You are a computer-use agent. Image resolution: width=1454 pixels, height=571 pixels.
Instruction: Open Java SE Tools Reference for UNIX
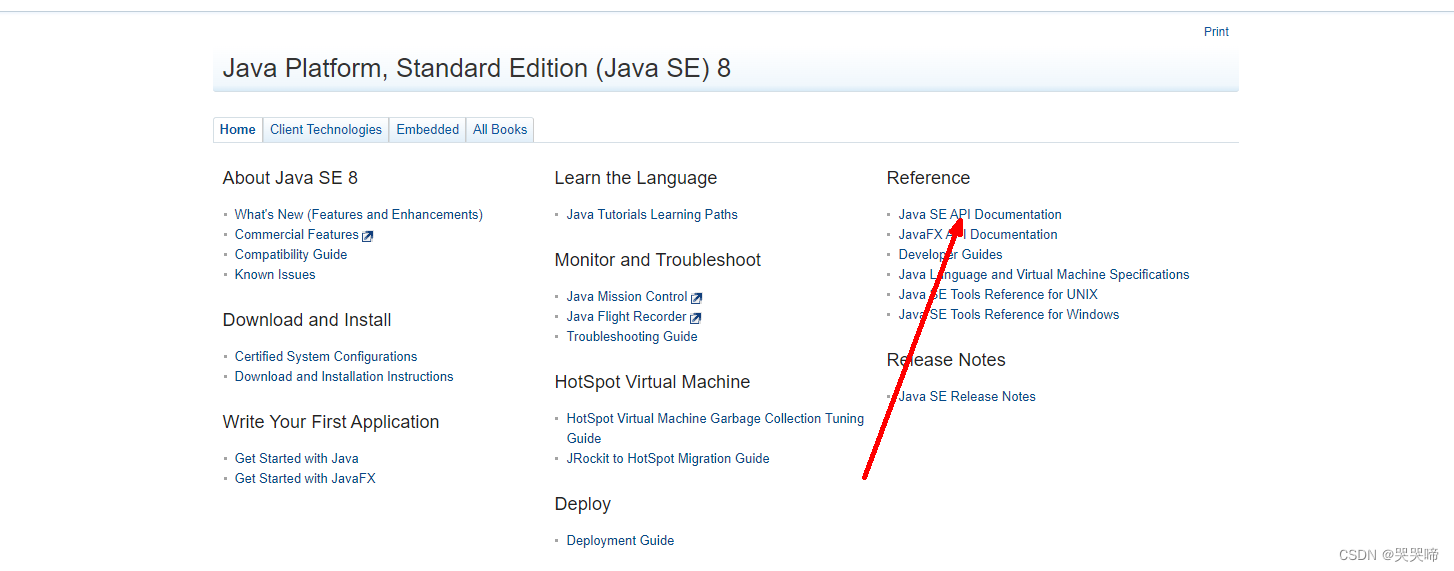[998, 295]
